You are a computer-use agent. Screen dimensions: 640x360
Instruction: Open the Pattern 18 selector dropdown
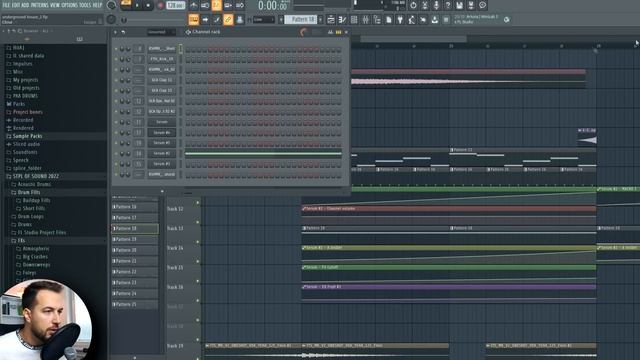(x=302, y=19)
